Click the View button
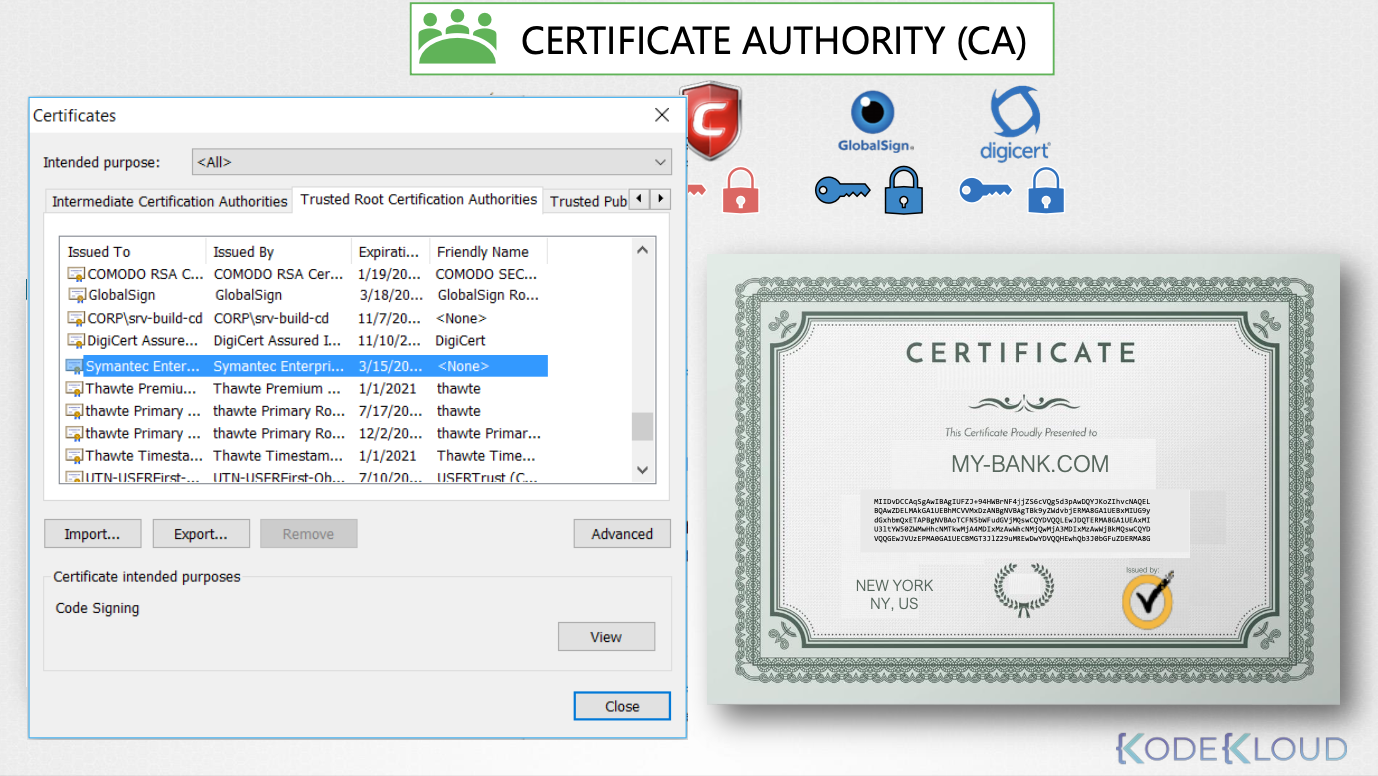 (x=606, y=637)
